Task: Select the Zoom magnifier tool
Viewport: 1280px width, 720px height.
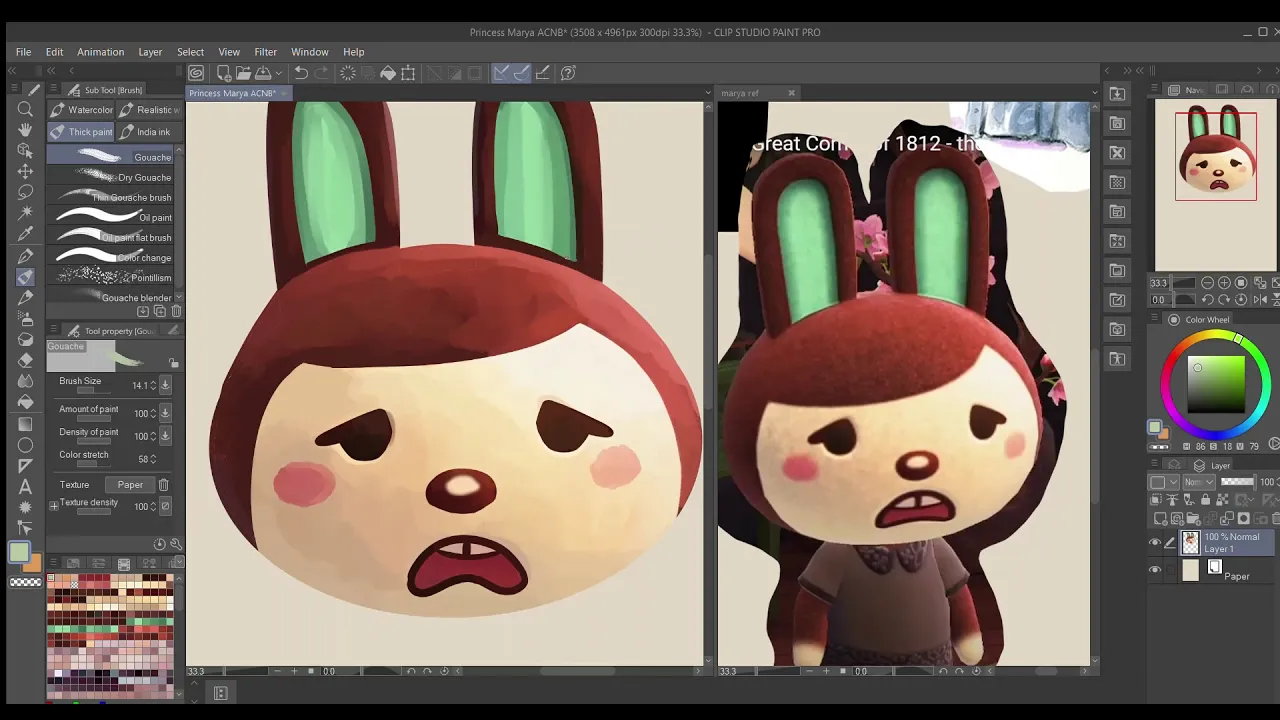Action: pos(26,109)
